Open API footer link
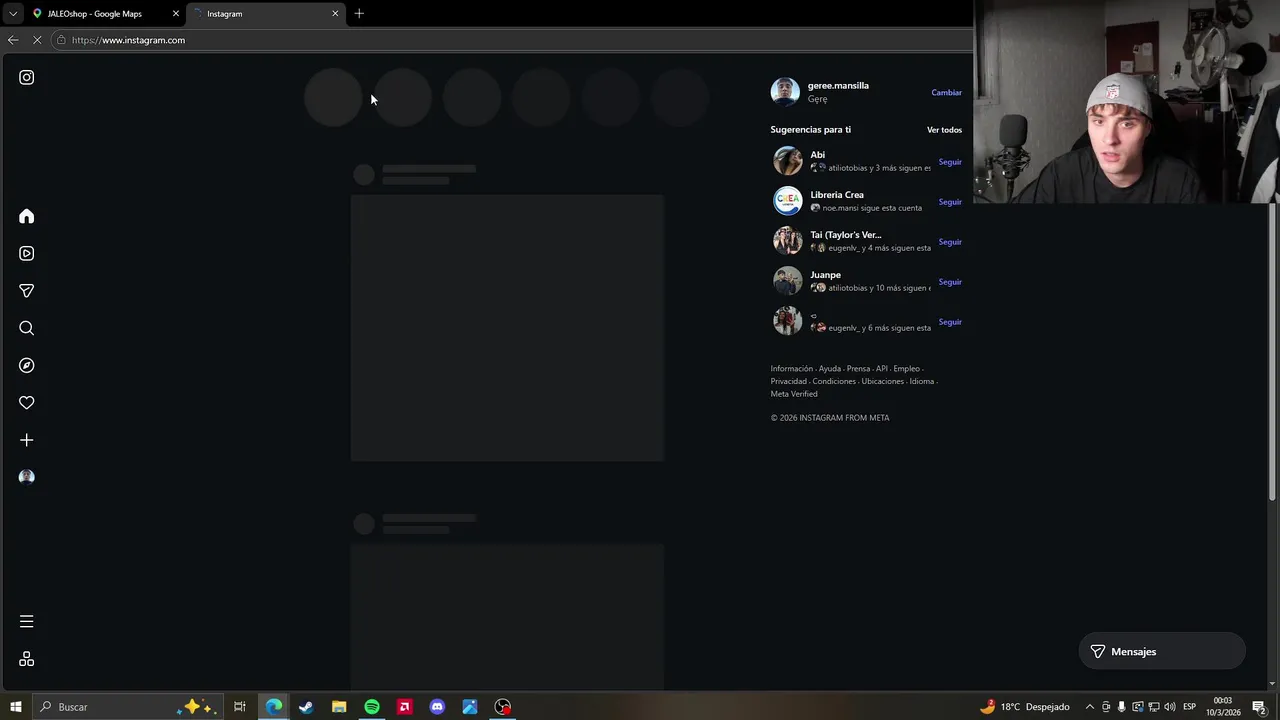The height and width of the screenshot is (720, 1280). click(882, 369)
